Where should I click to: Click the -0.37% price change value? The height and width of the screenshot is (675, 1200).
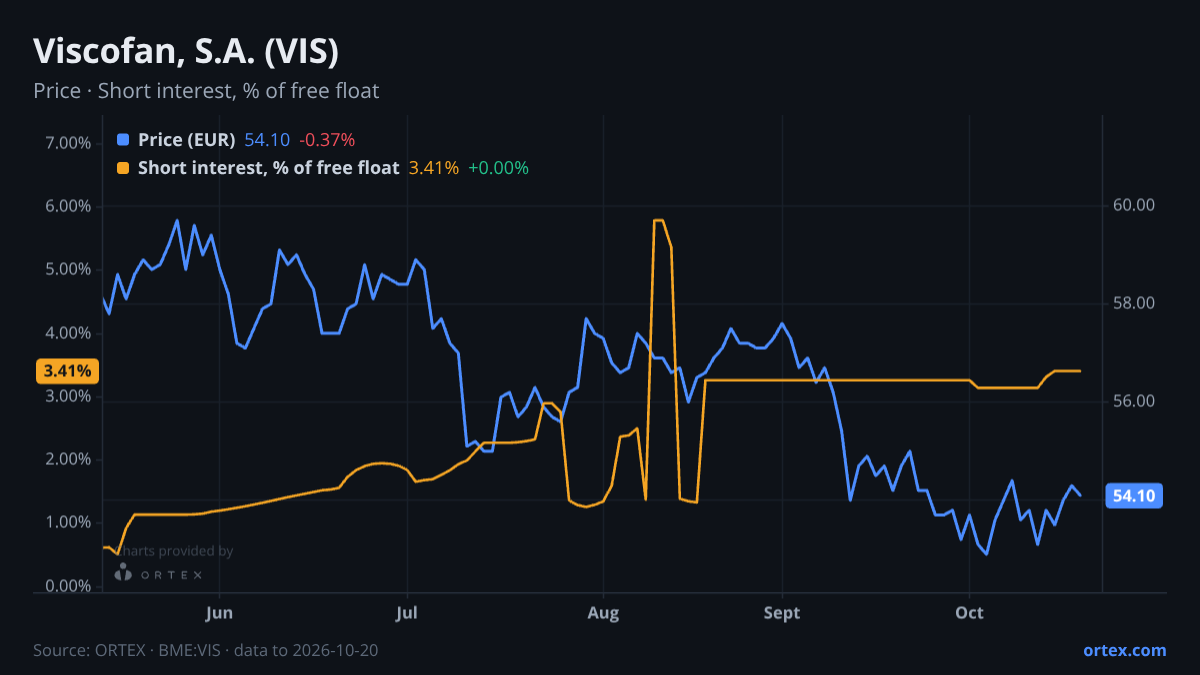coord(327,140)
